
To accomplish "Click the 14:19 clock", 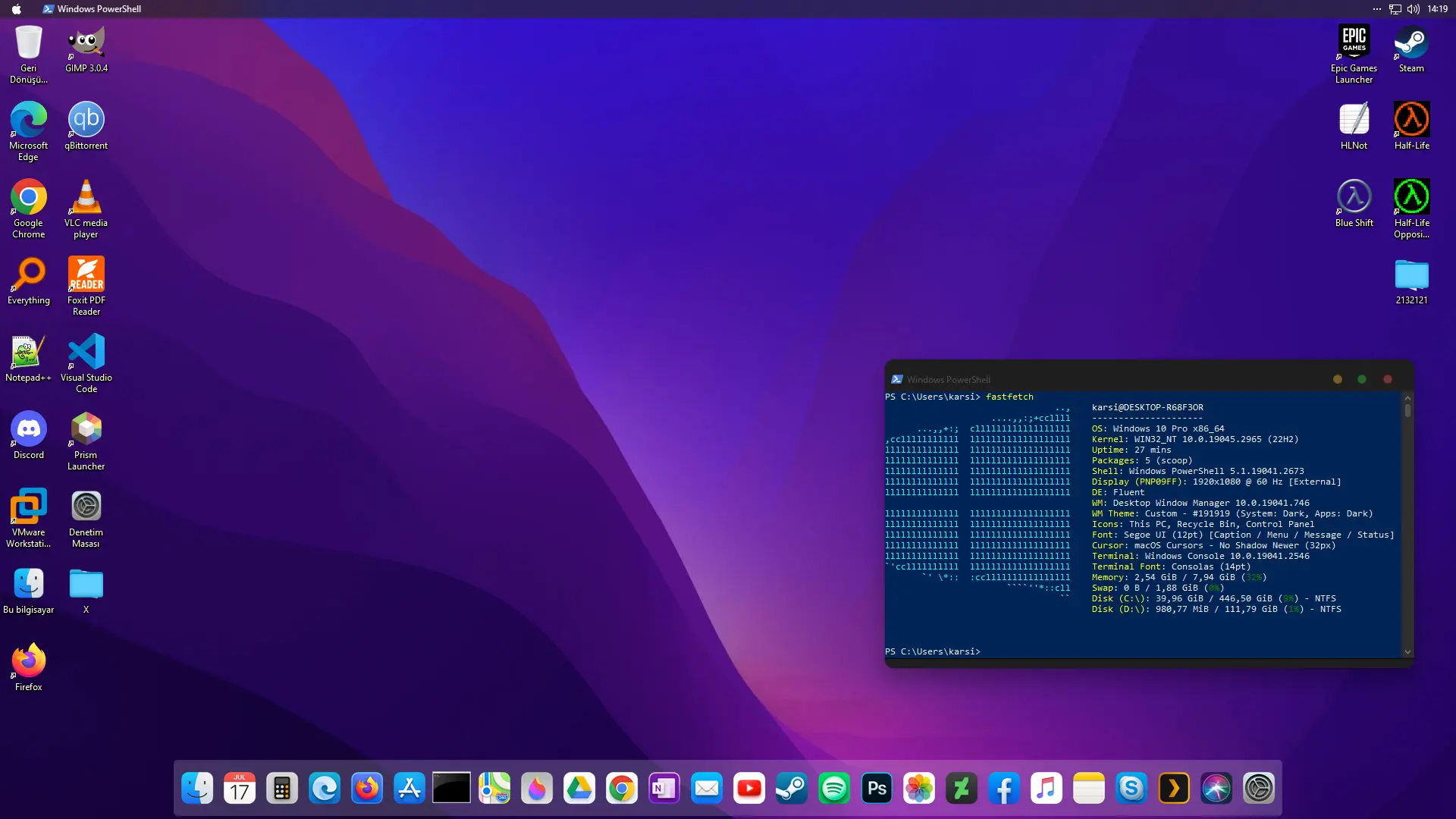I will pos(1438,9).
